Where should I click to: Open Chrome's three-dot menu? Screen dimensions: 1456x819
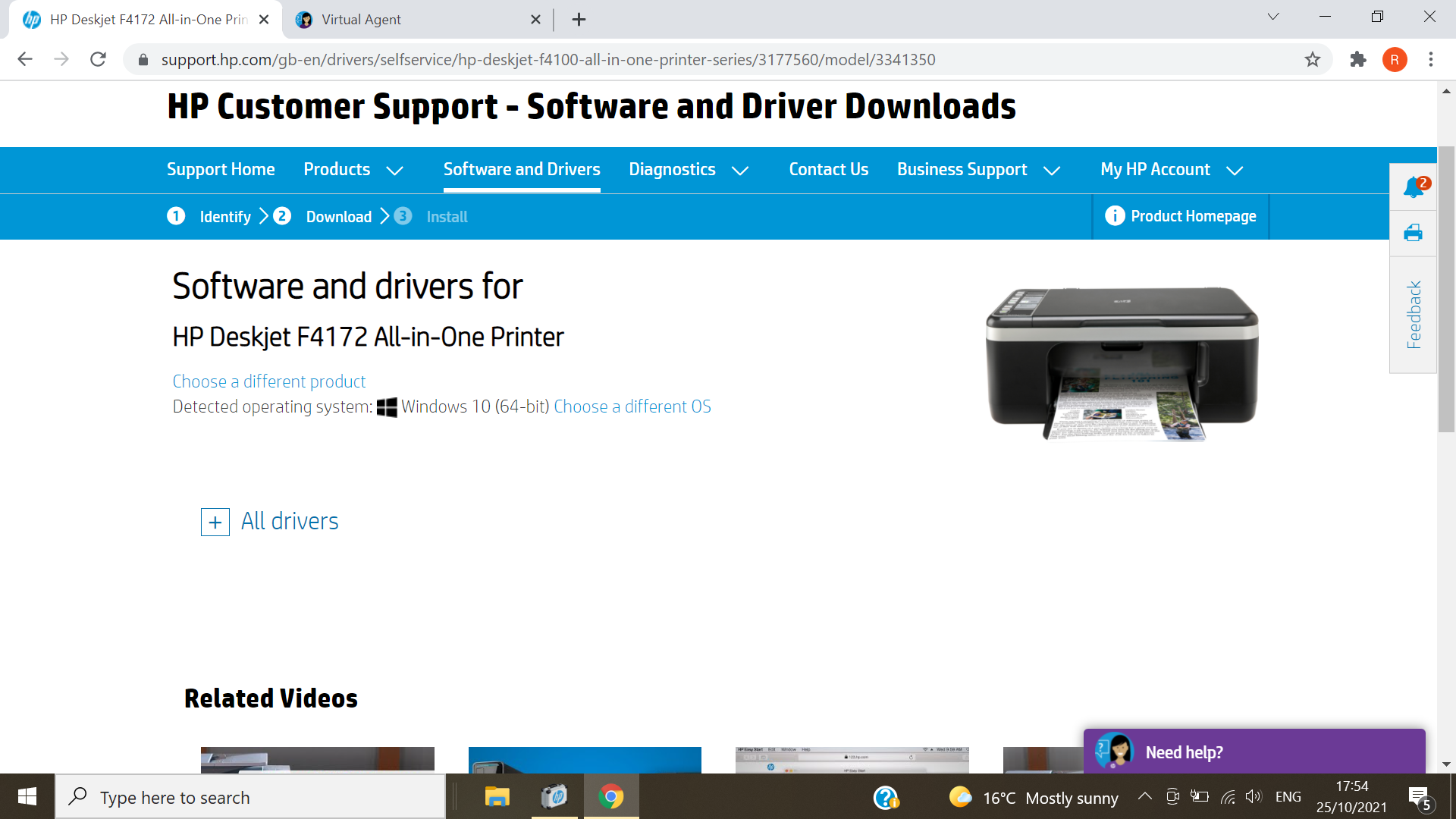click(1431, 59)
